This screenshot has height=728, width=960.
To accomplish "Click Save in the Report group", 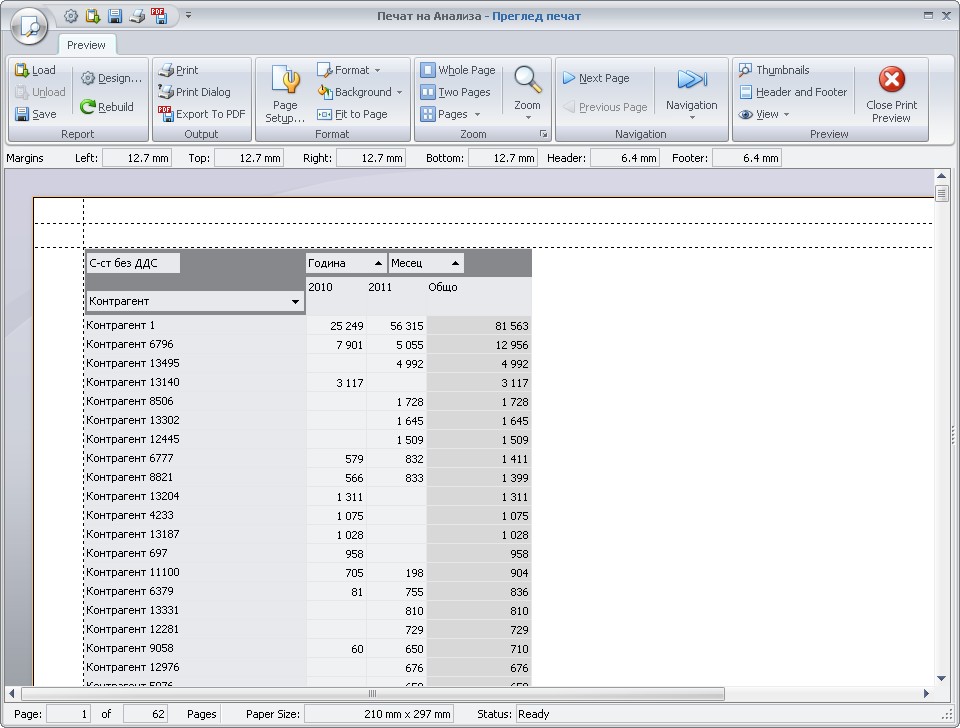I will click(36, 114).
